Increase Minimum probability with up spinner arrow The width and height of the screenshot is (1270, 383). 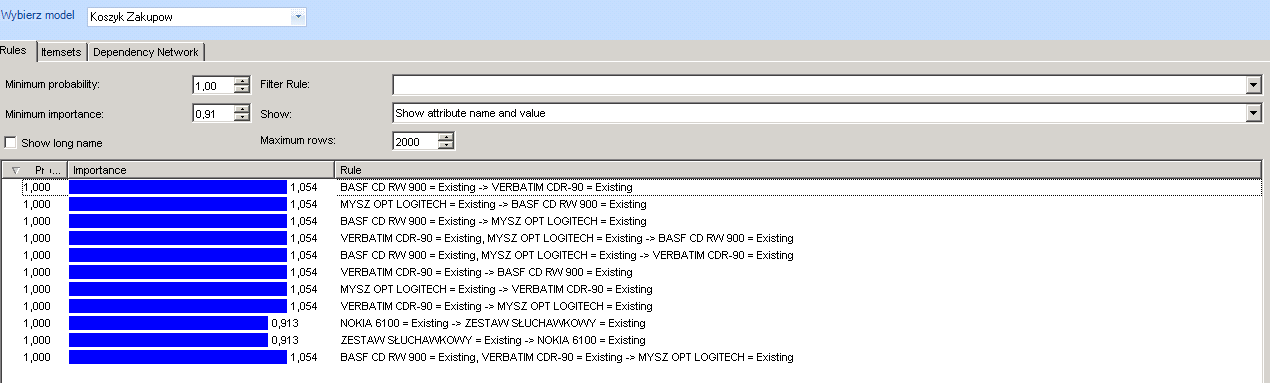(x=241, y=80)
